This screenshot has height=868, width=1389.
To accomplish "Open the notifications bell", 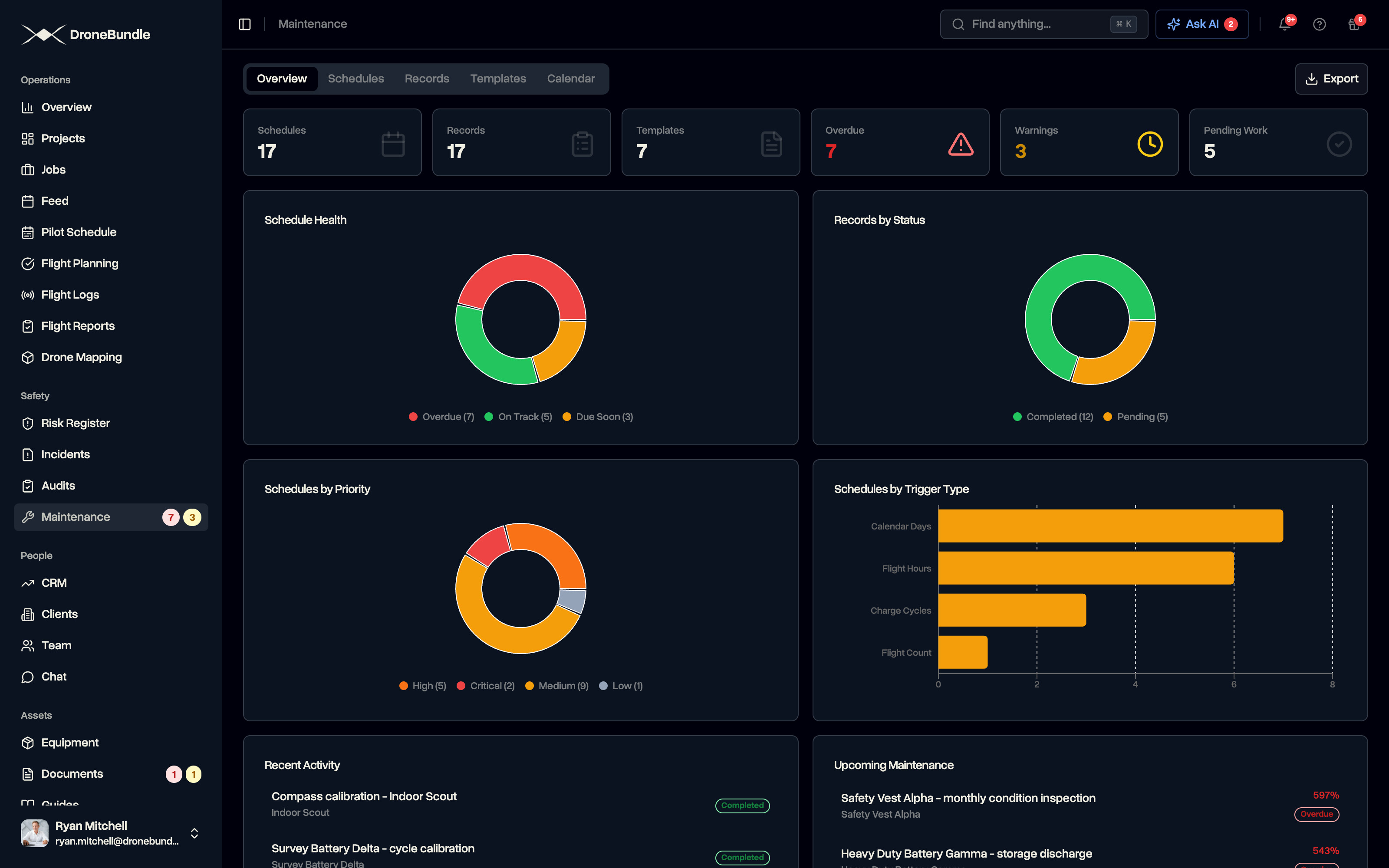I will 1284,24.
